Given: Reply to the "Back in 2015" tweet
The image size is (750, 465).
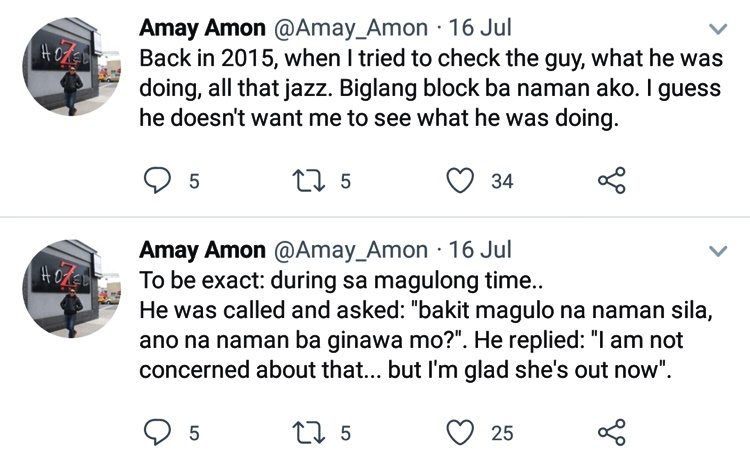Looking at the screenshot, I should tap(160, 181).
